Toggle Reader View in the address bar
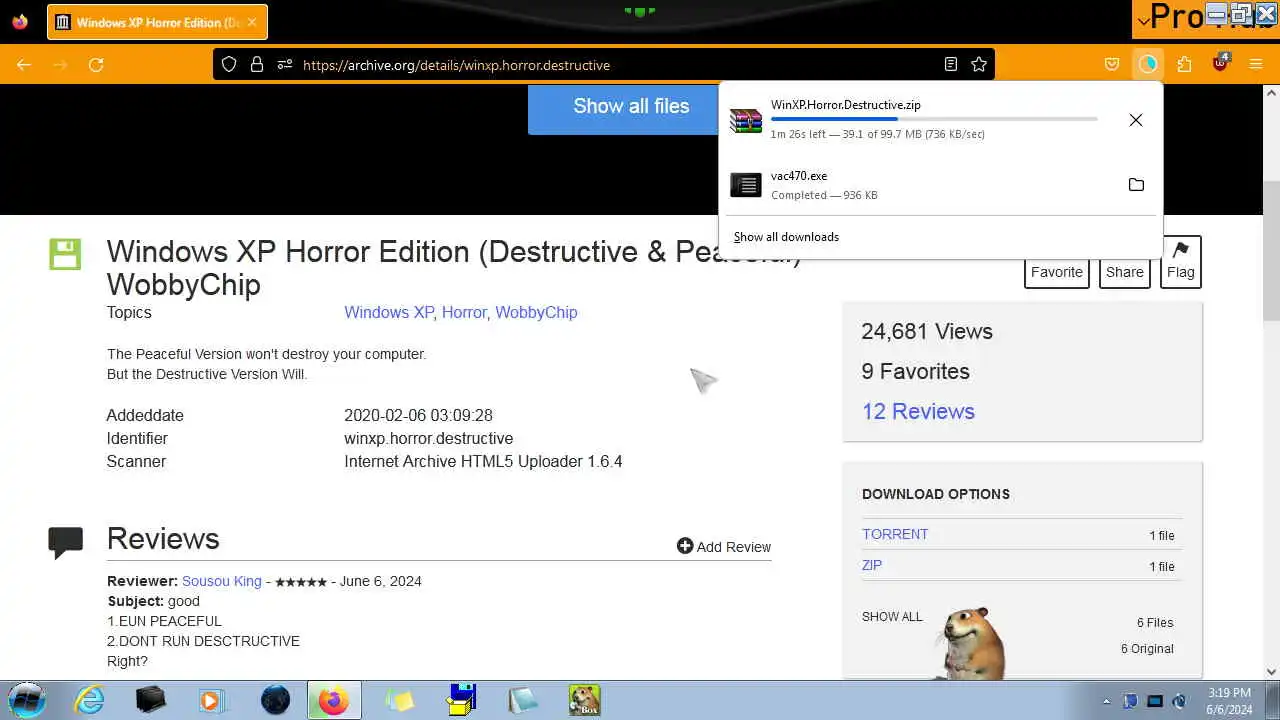1280x720 pixels. [x=951, y=65]
